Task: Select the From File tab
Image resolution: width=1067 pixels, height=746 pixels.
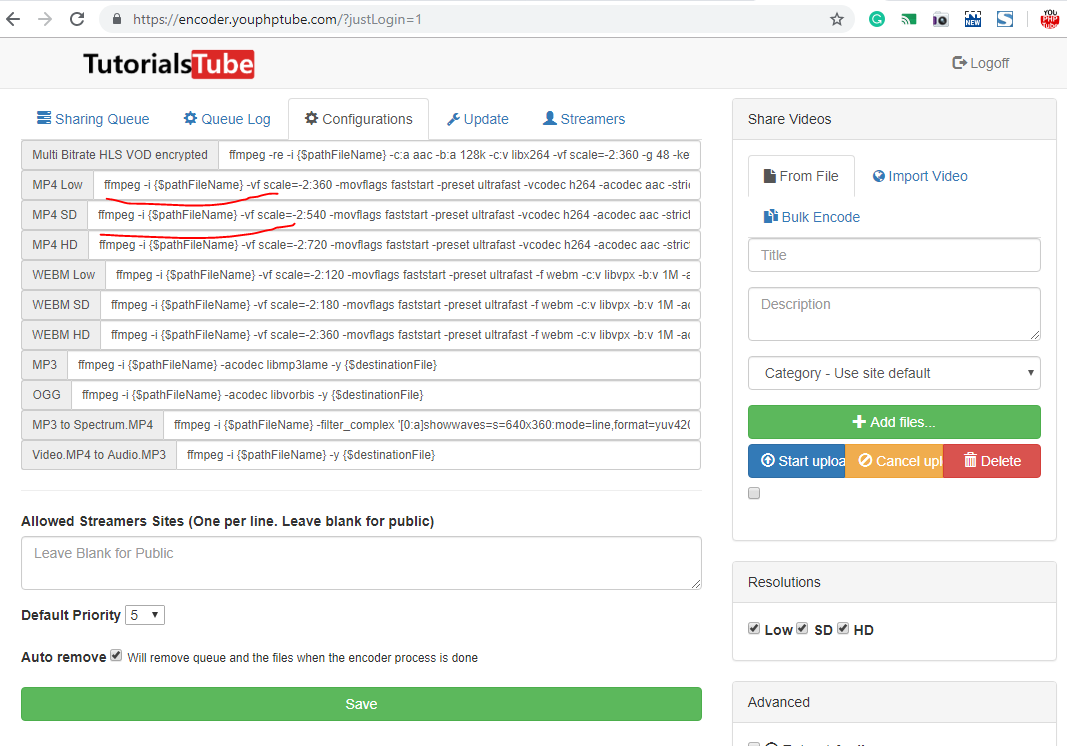Action: (x=801, y=176)
